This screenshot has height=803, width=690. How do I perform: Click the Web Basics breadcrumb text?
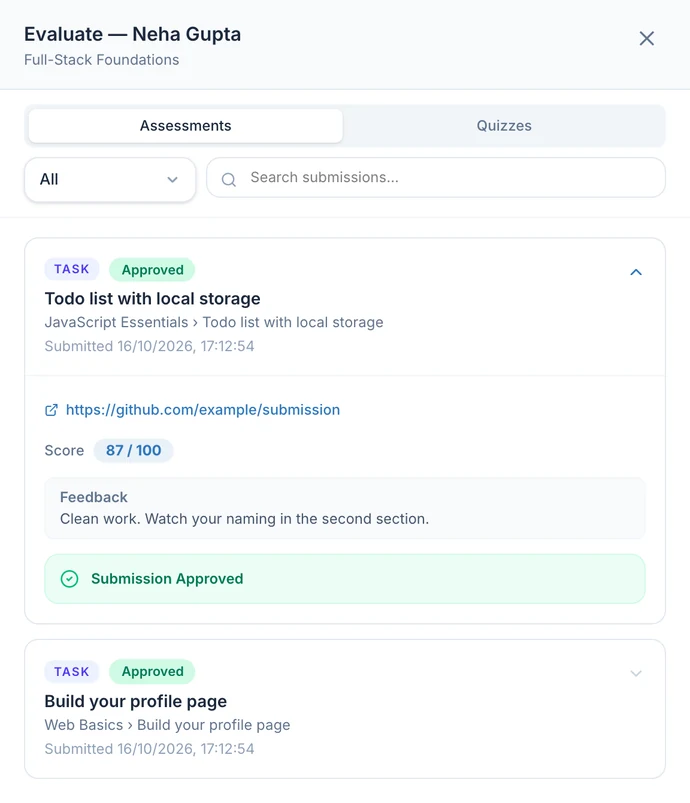click(83, 725)
